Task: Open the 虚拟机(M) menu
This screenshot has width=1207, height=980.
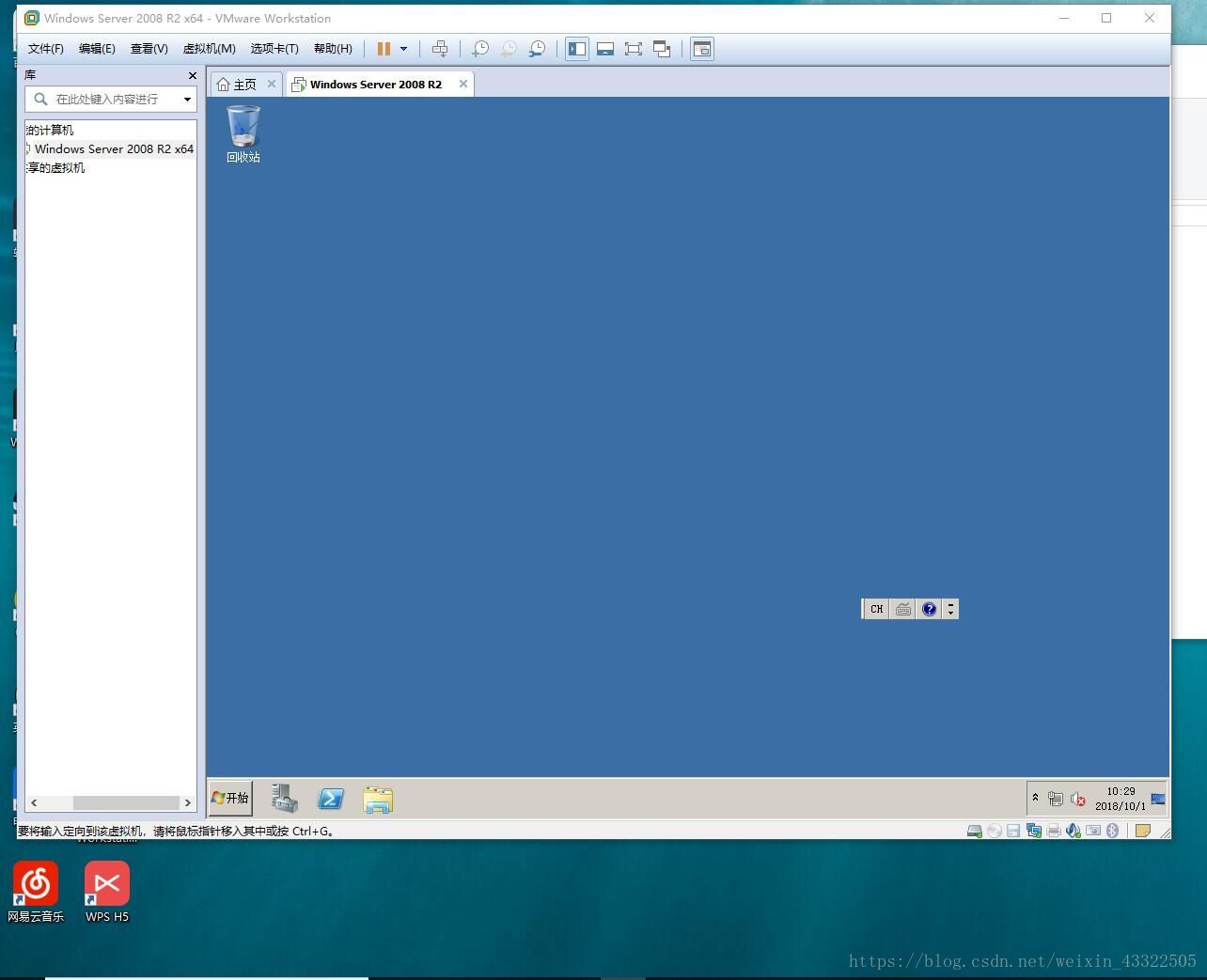Action: [209, 49]
